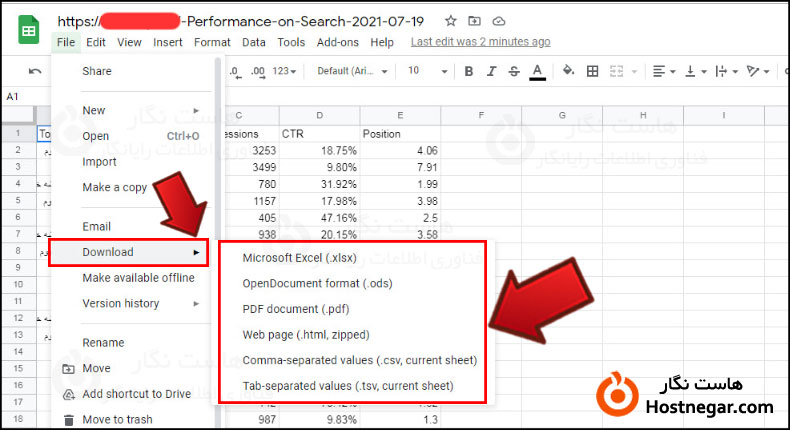Open the Format menu
Viewport: 790px width, 430px height.
[212, 42]
